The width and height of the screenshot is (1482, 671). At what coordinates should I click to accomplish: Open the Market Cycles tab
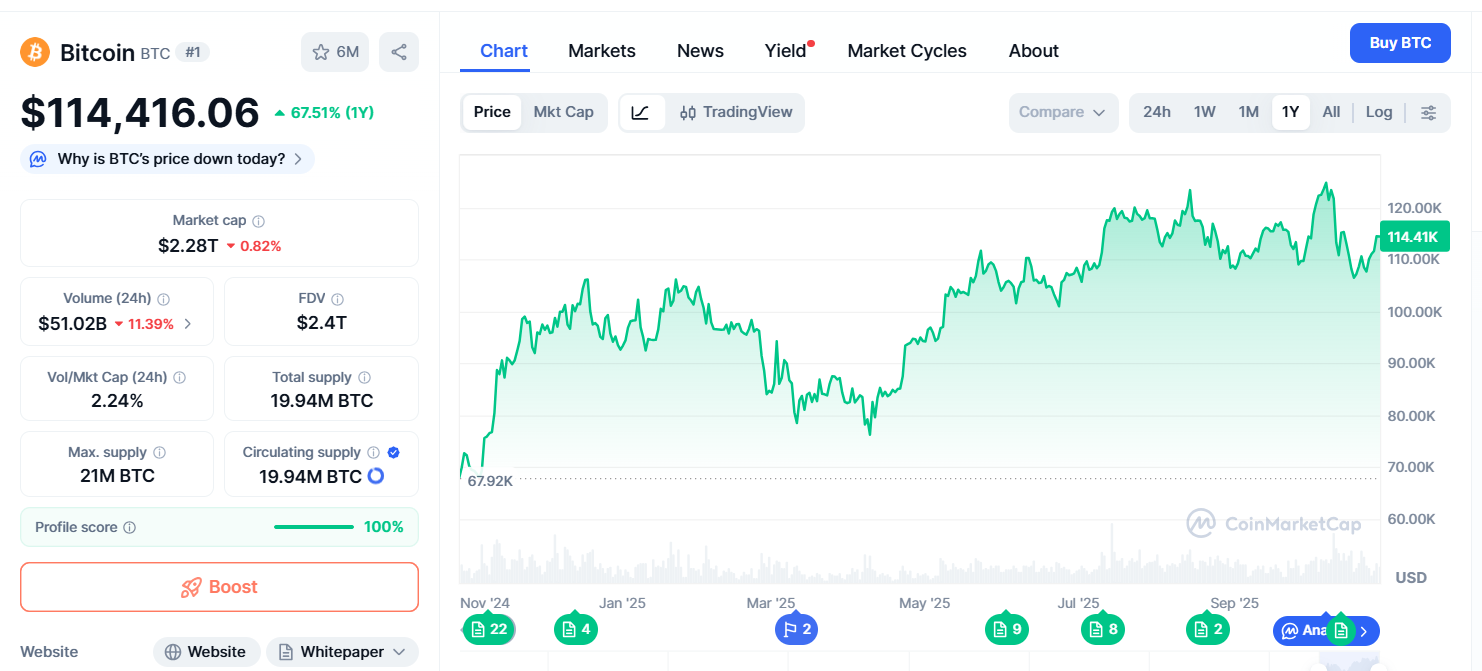pyautogui.click(x=907, y=51)
